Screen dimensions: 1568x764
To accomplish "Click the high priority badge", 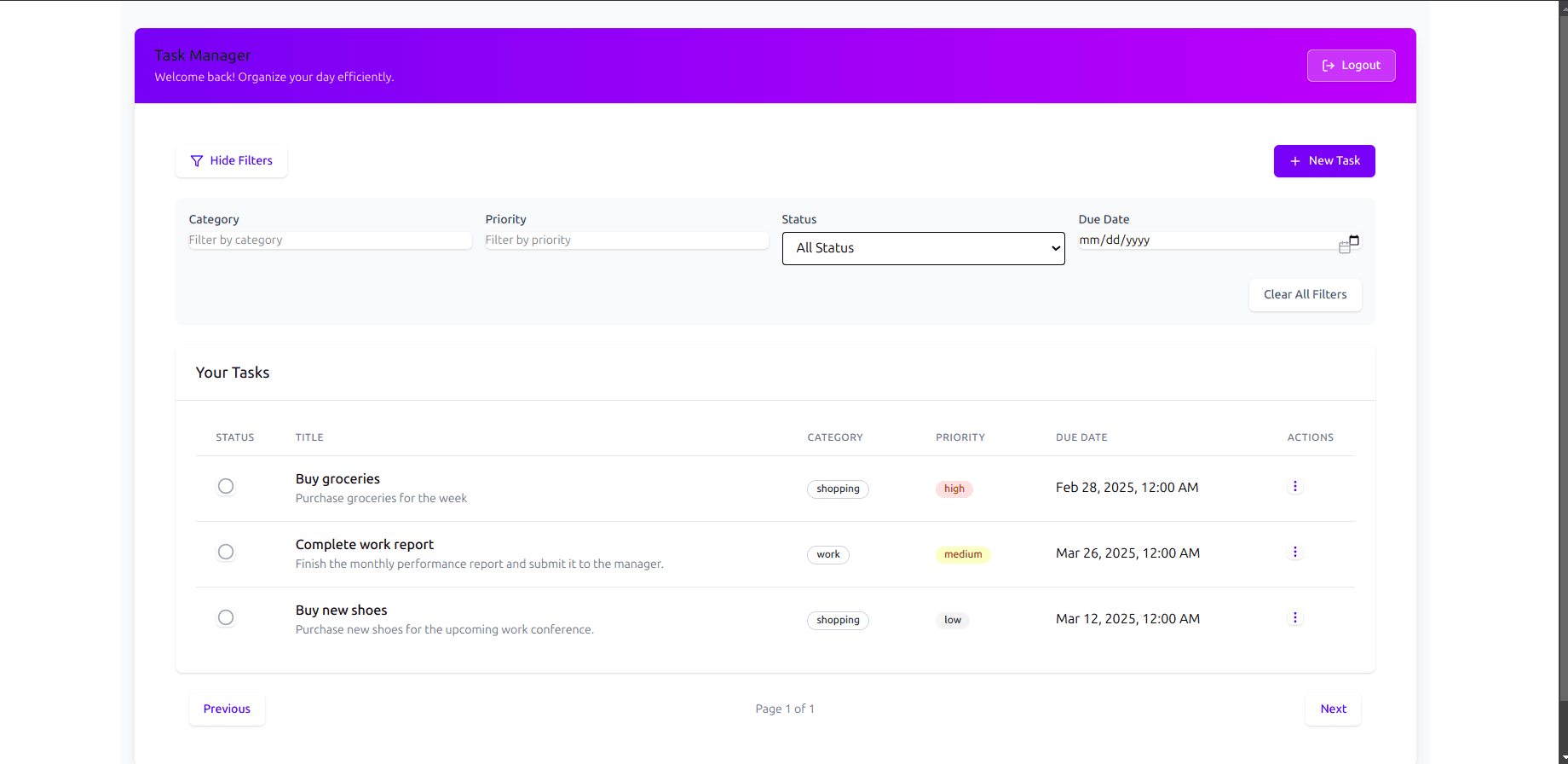I will tap(954, 489).
